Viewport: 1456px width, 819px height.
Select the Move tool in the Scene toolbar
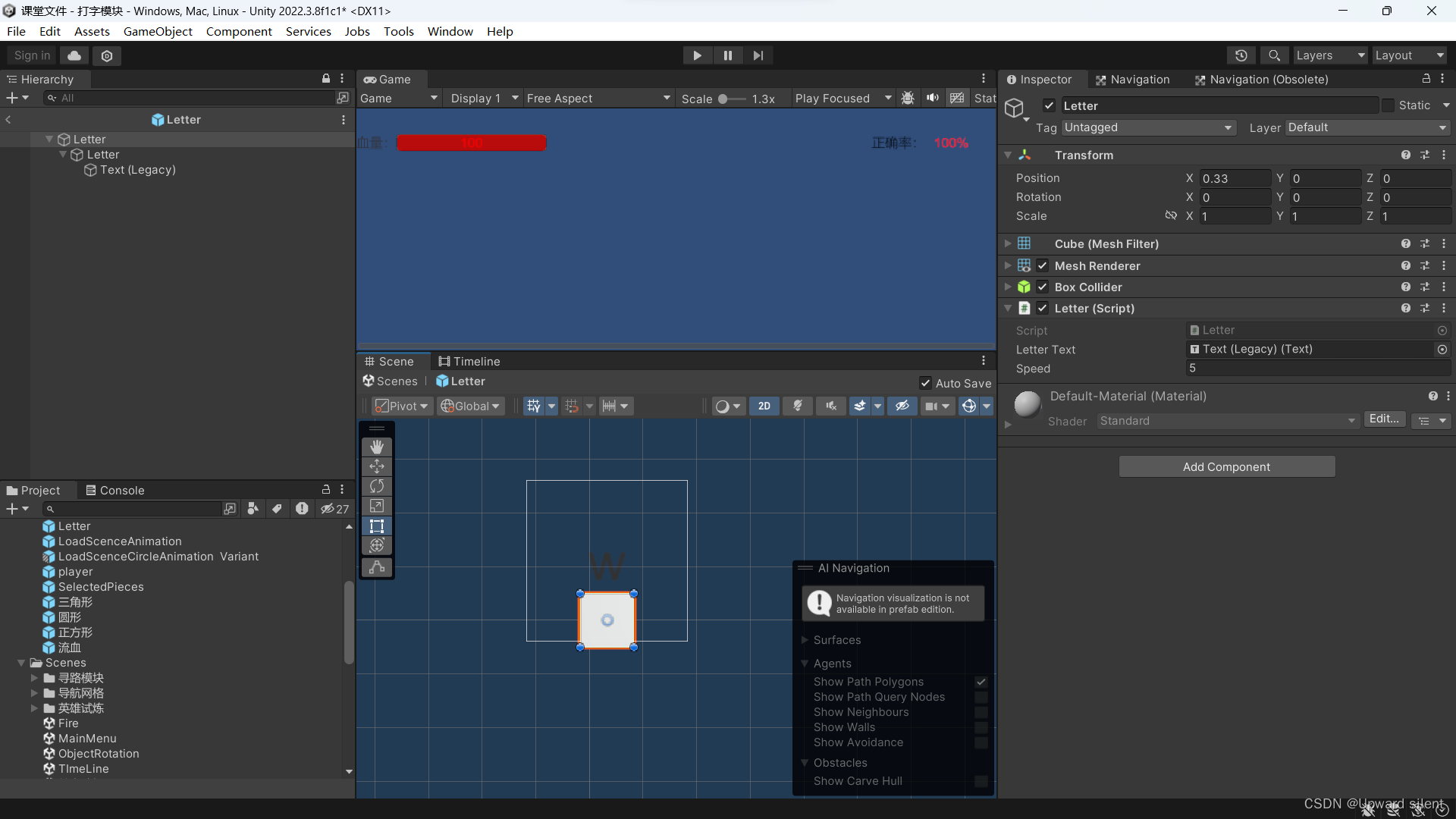coord(377,466)
